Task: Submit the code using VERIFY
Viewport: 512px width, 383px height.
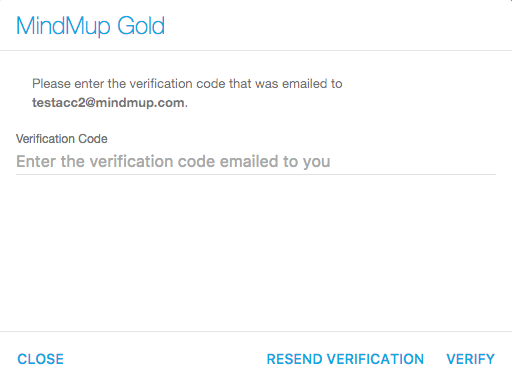Action: tap(470, 359)
